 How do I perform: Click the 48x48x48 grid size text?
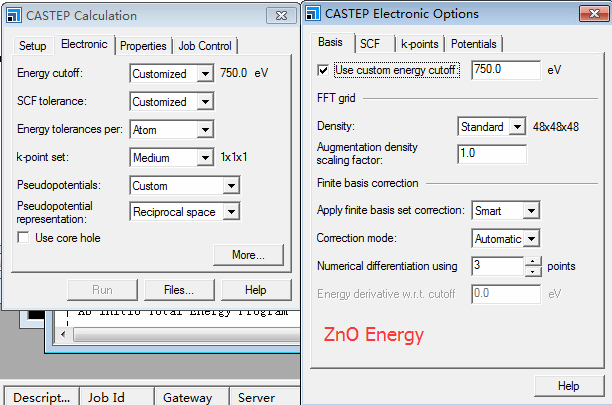556,127
